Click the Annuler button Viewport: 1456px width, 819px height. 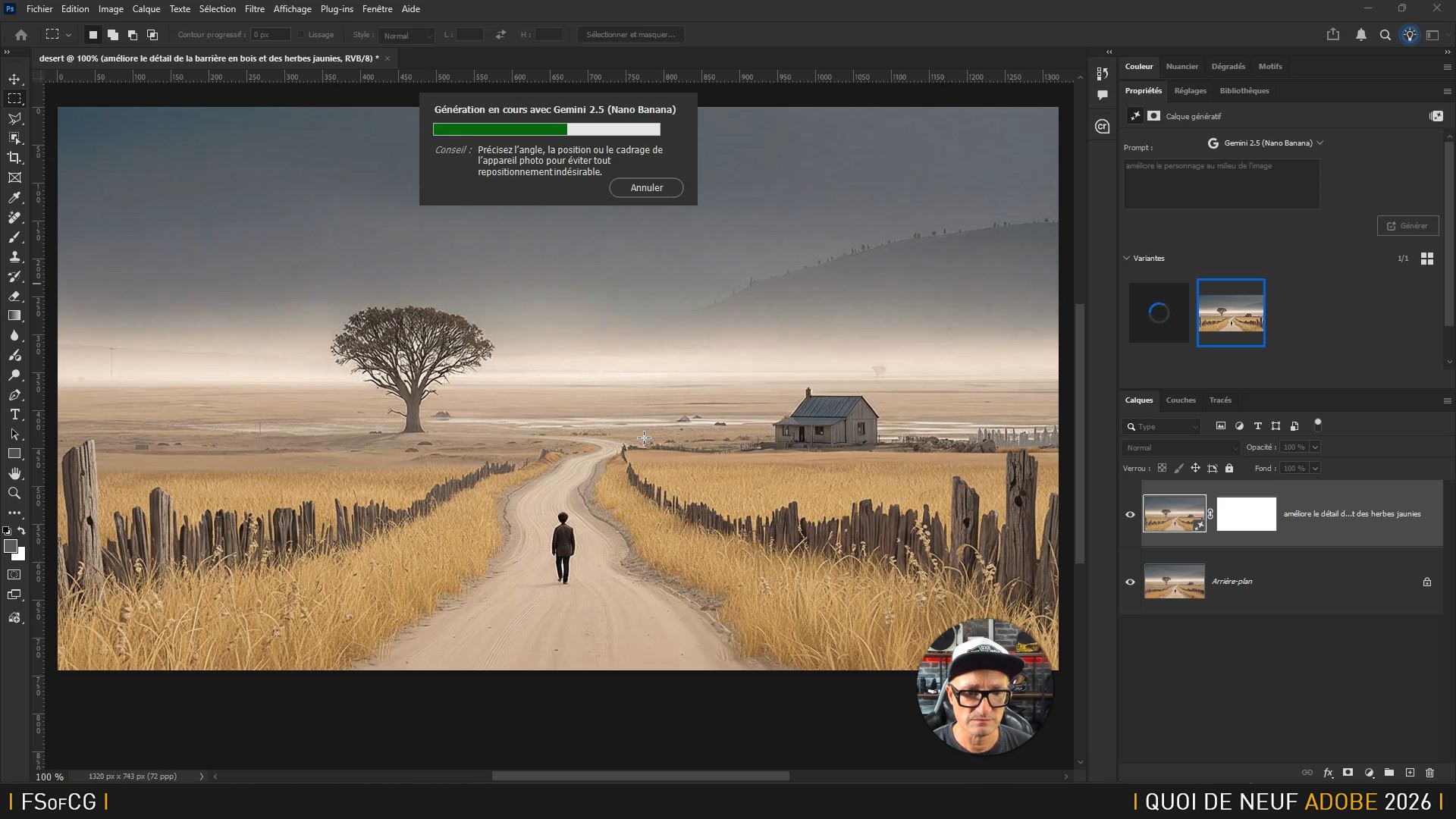[646, 187]
